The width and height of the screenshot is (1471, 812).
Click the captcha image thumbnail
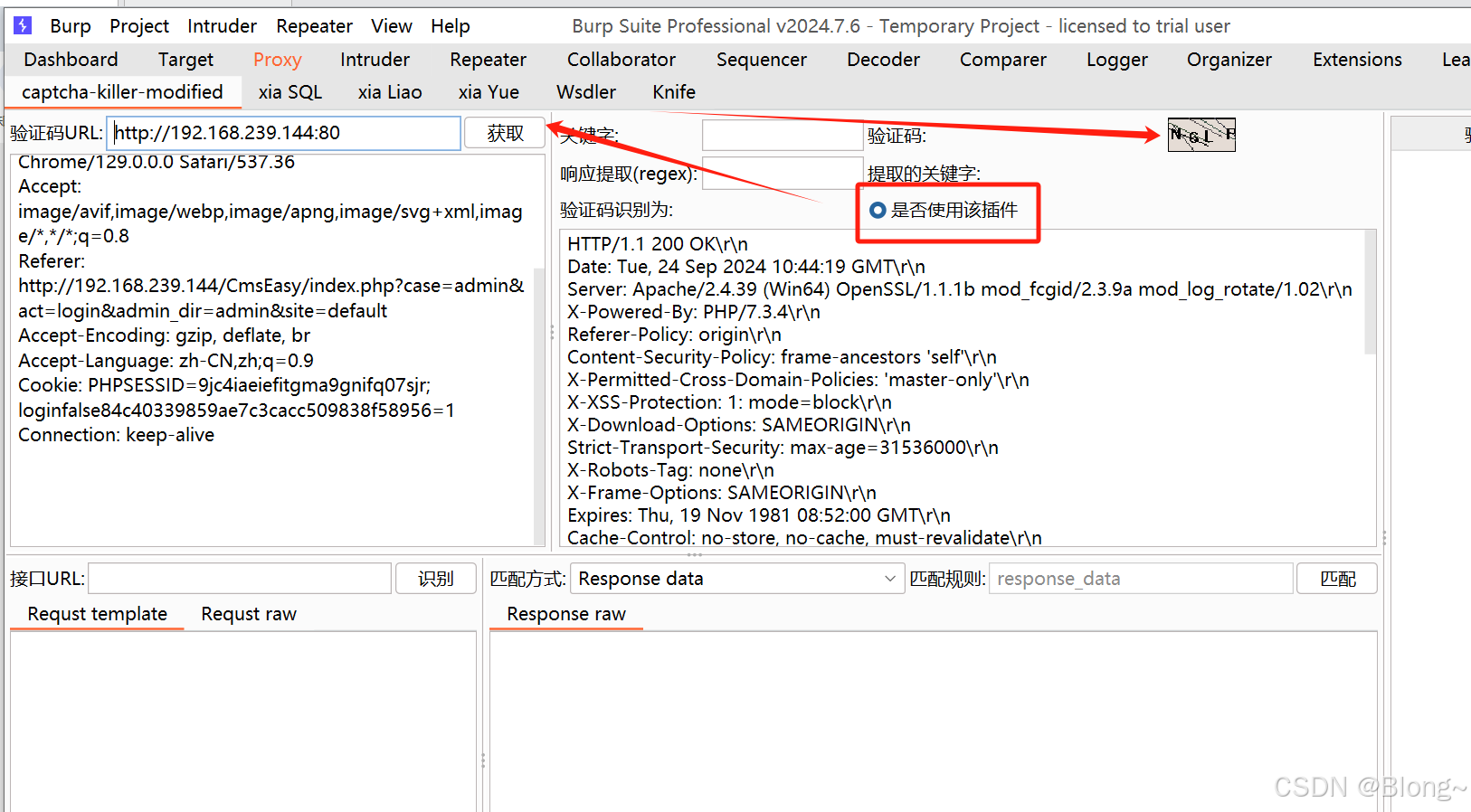1201,135
